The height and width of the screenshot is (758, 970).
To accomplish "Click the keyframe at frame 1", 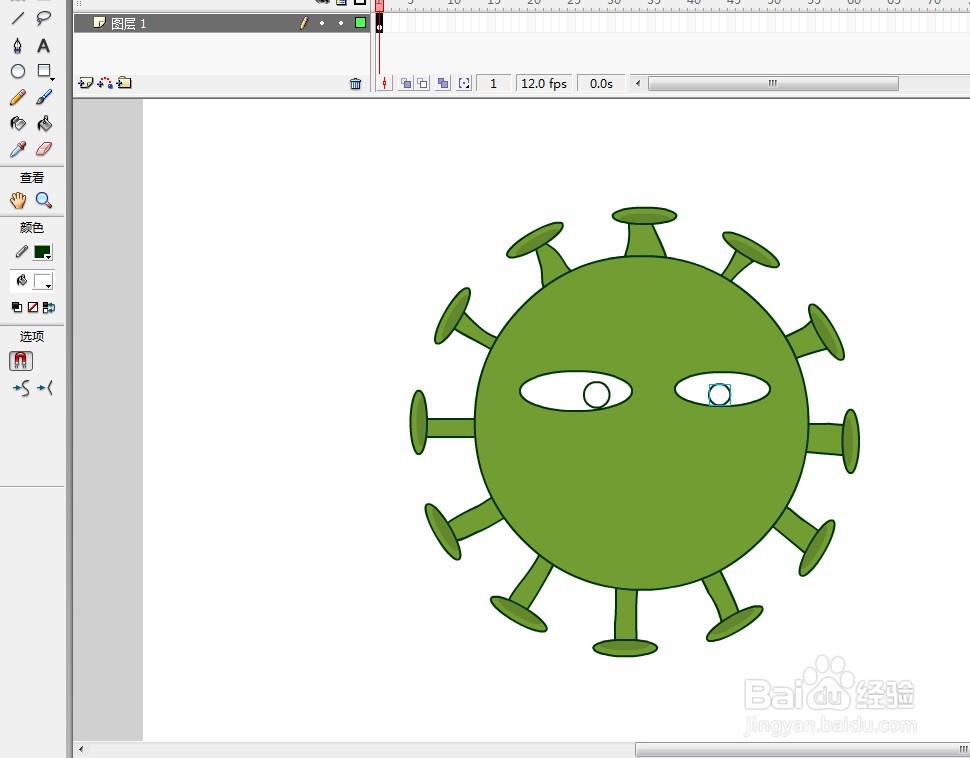I will point(379,24).
